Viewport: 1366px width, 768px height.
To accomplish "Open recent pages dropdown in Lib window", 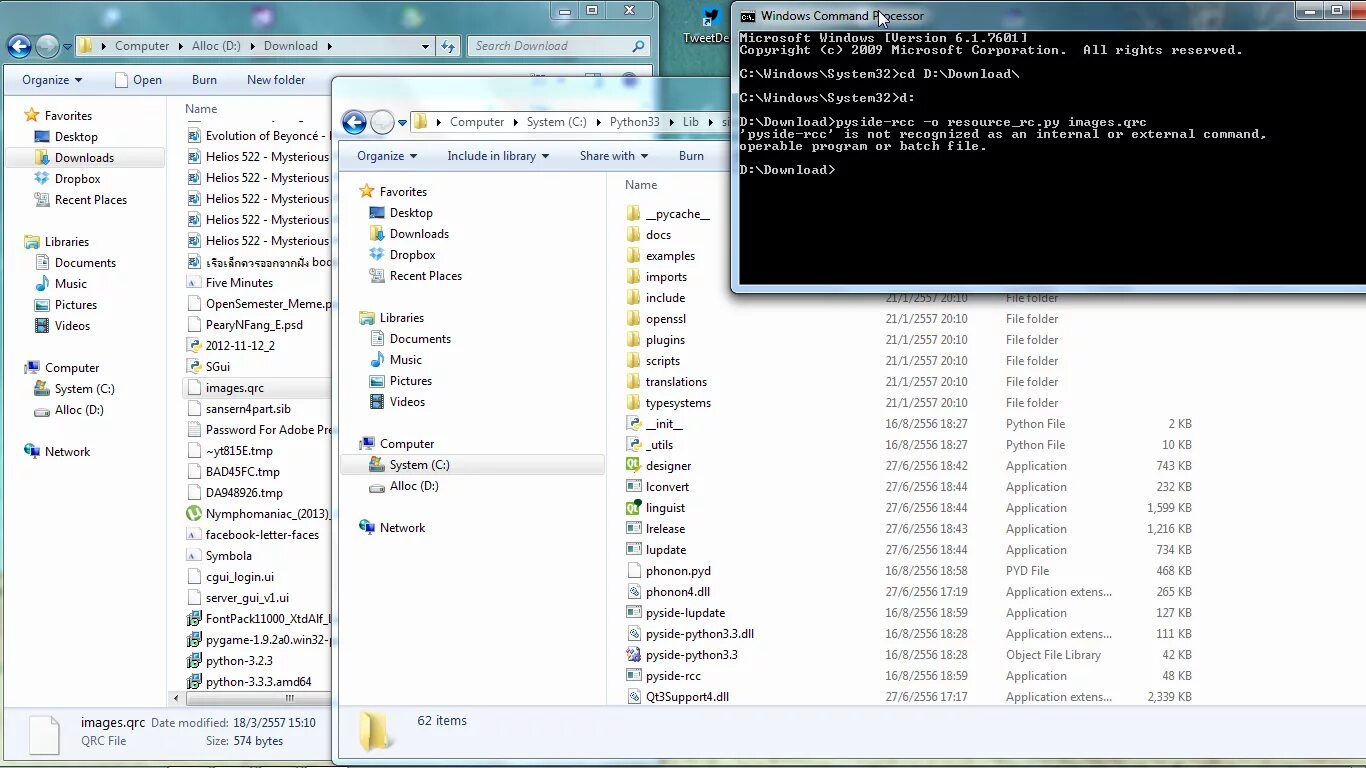I will 402,122.
